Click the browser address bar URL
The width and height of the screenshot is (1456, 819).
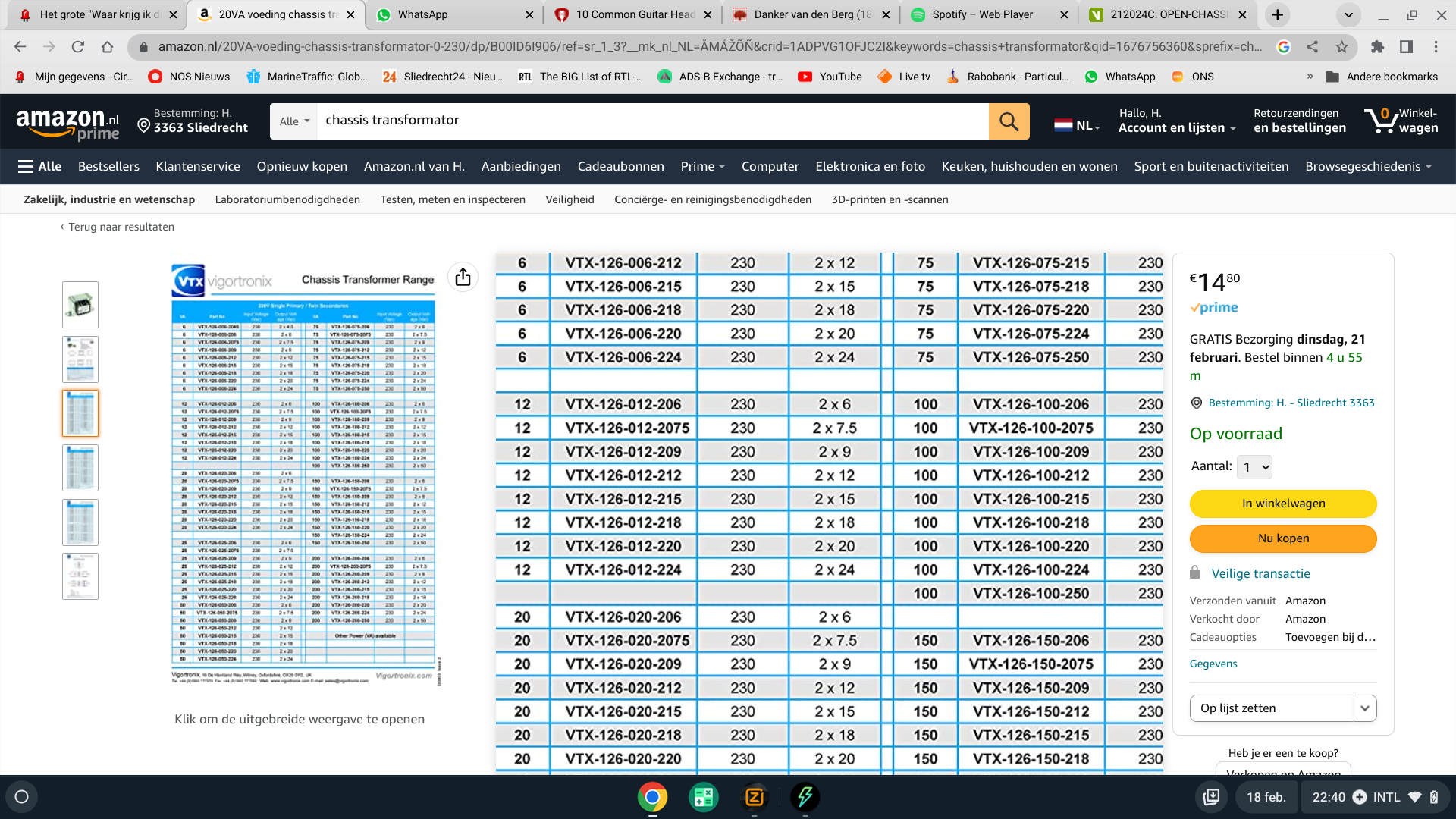(710, 47)
